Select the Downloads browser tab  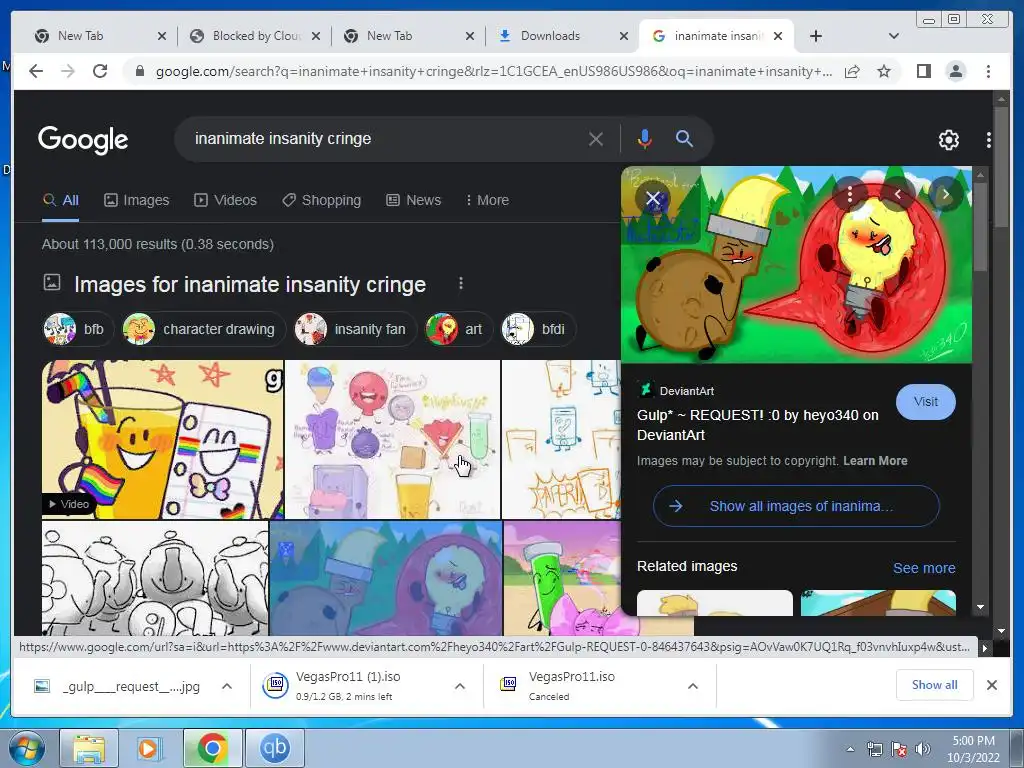click(562, 36)
